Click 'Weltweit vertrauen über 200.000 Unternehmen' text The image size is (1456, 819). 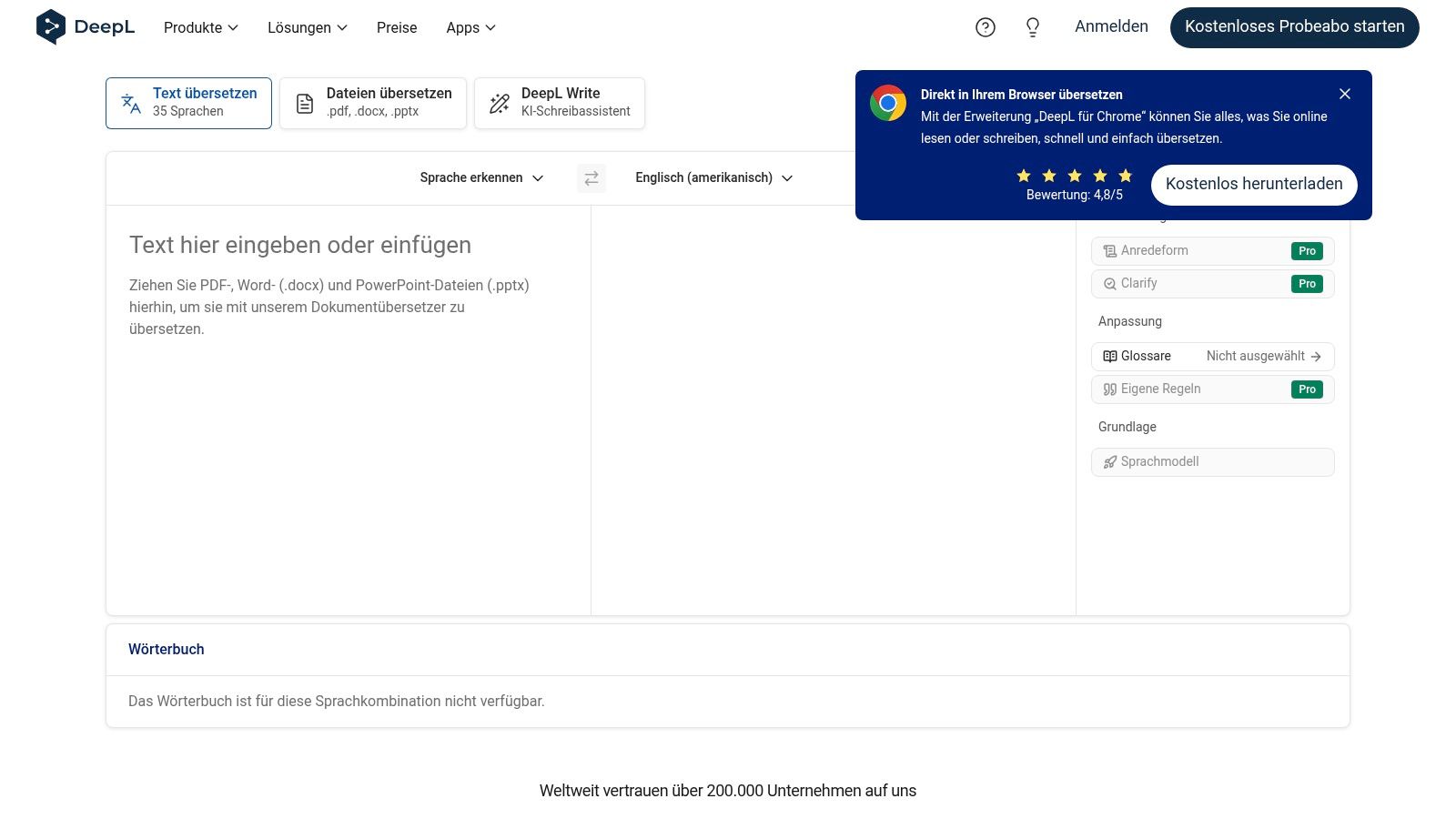tap(728, 792)
